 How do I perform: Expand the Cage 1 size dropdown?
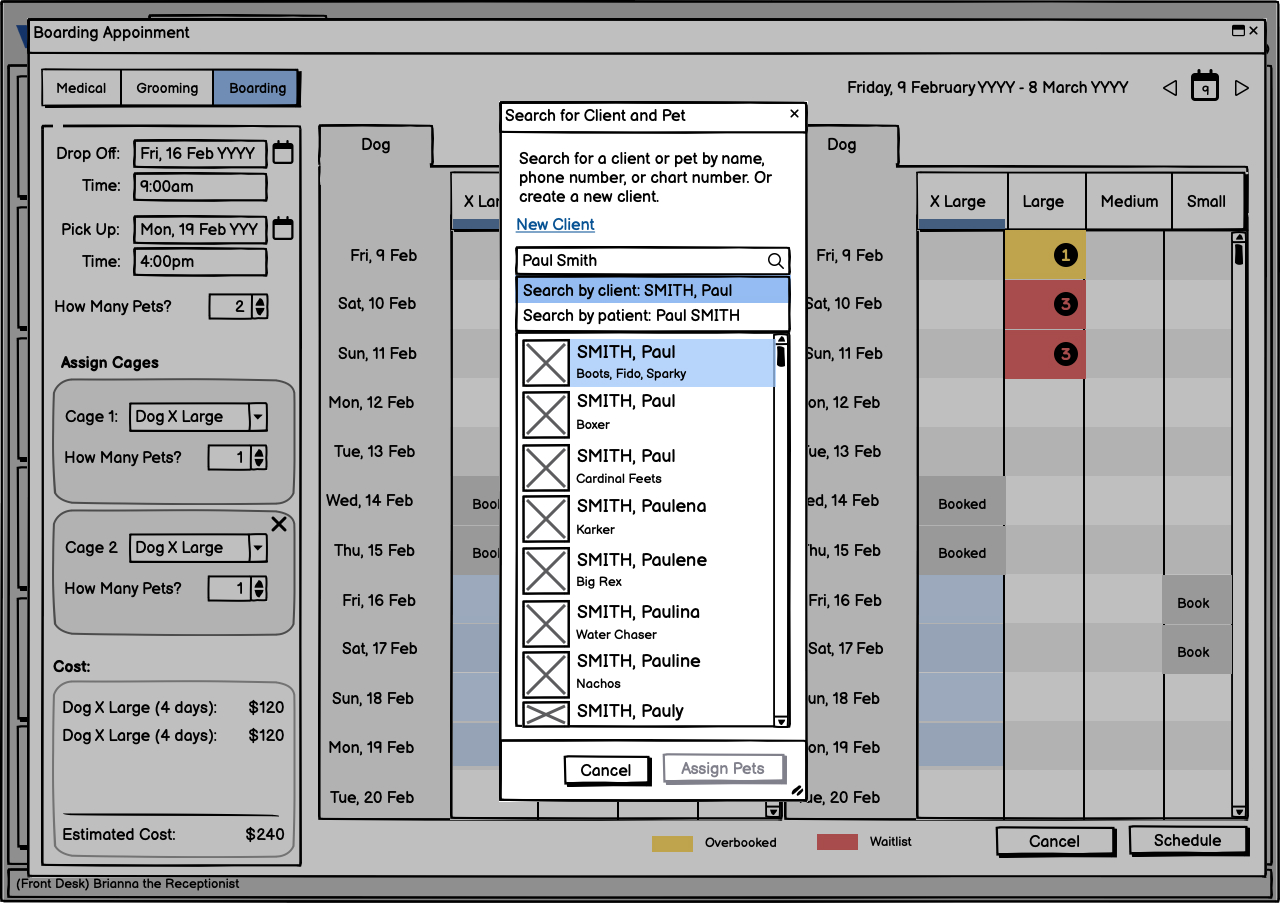pos(258,417)
